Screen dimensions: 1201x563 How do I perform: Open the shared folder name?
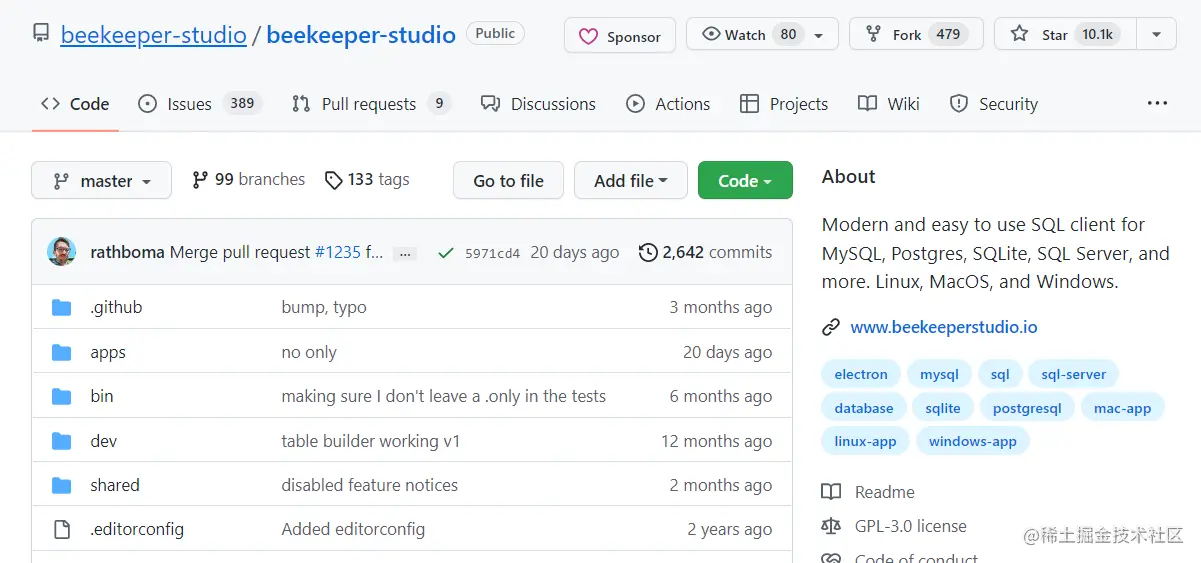click(x=115, y=485)
